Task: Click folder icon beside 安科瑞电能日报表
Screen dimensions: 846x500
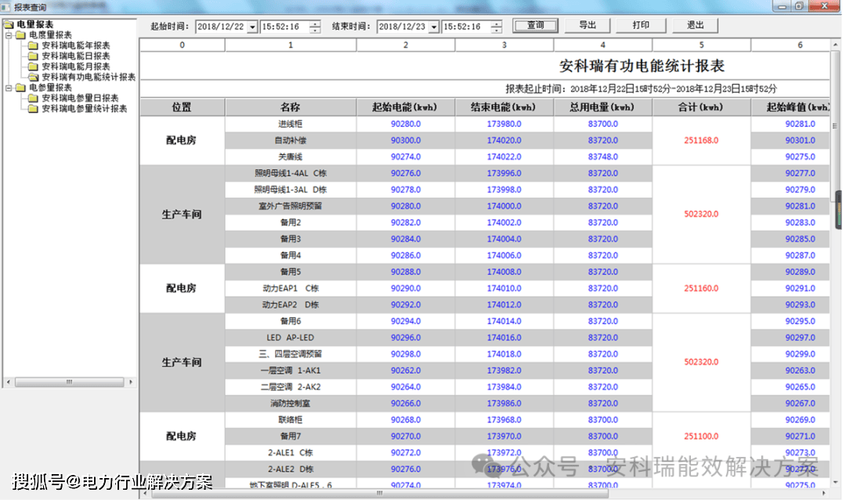Action: pyautogui.click(x=33, y=56)
